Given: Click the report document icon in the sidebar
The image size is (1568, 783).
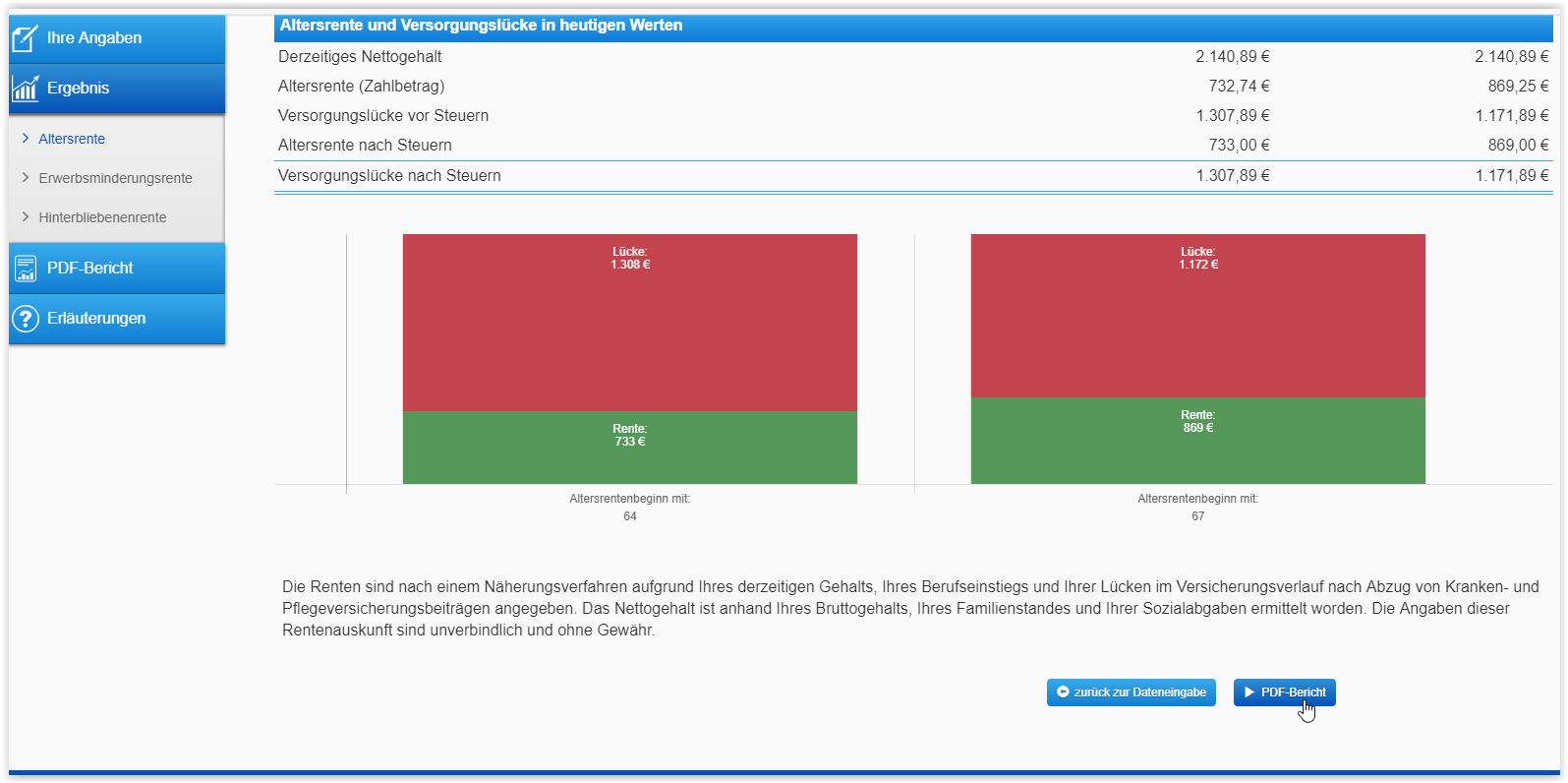Looking at the screenshot, I should [x=25, y=269].
